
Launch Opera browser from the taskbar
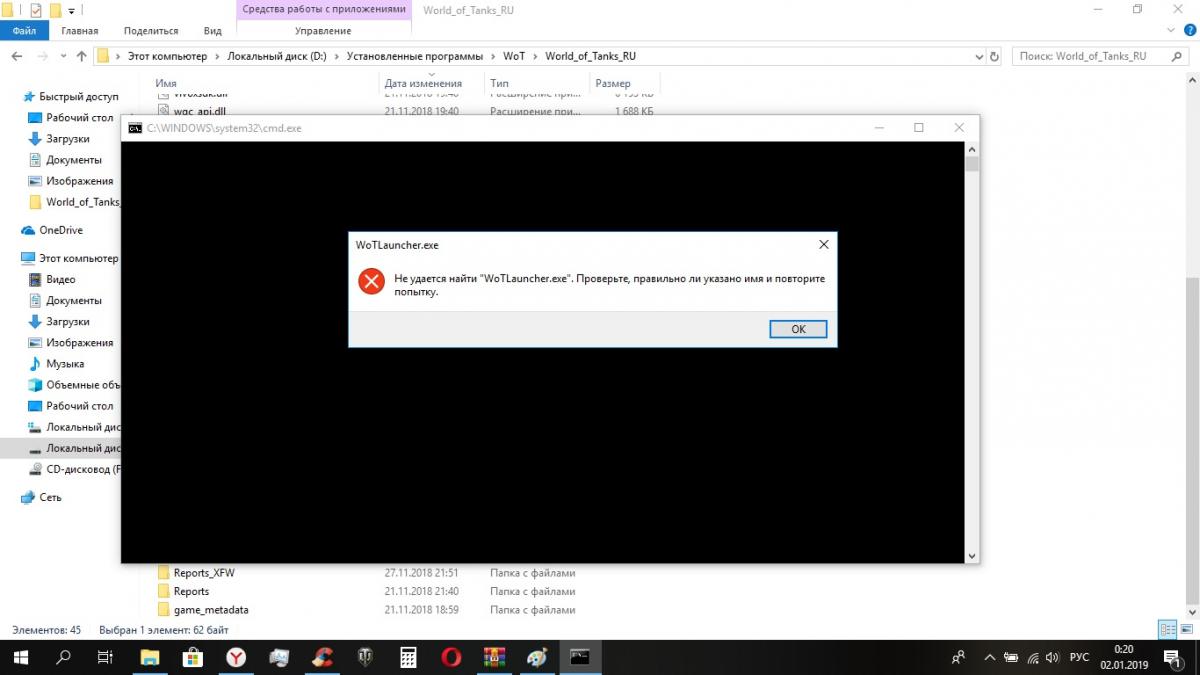(x=451, y=657)
